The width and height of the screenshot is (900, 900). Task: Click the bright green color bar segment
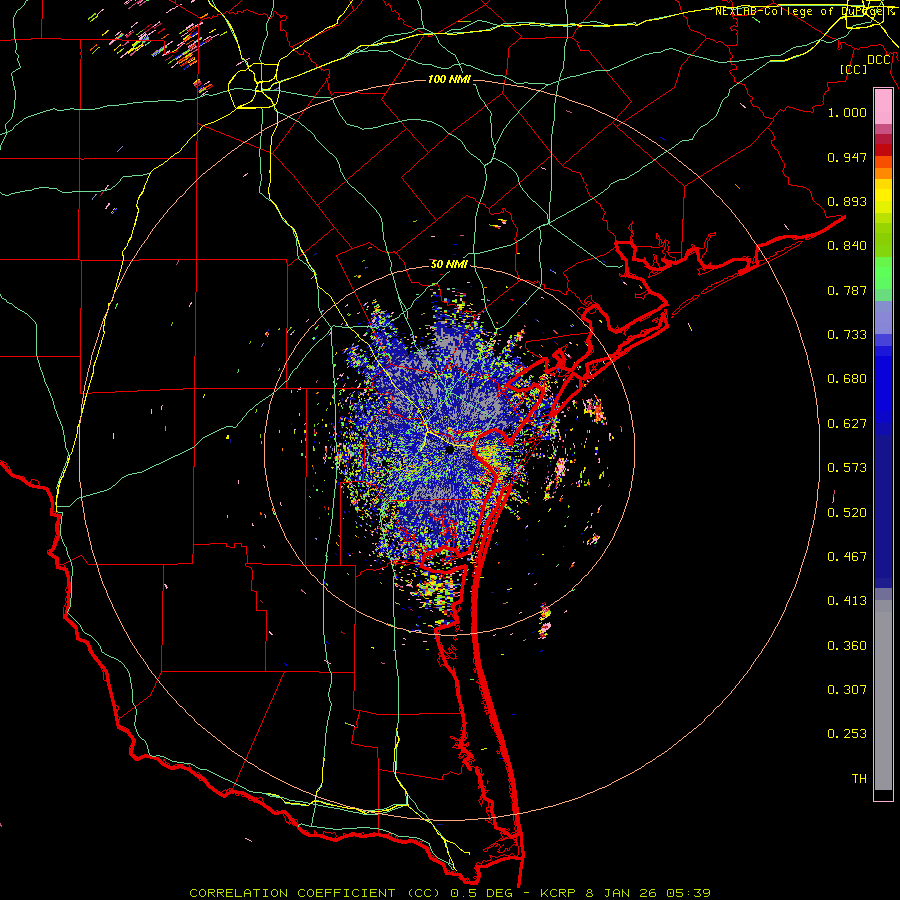pyautogui.click(x=883, y=273)
